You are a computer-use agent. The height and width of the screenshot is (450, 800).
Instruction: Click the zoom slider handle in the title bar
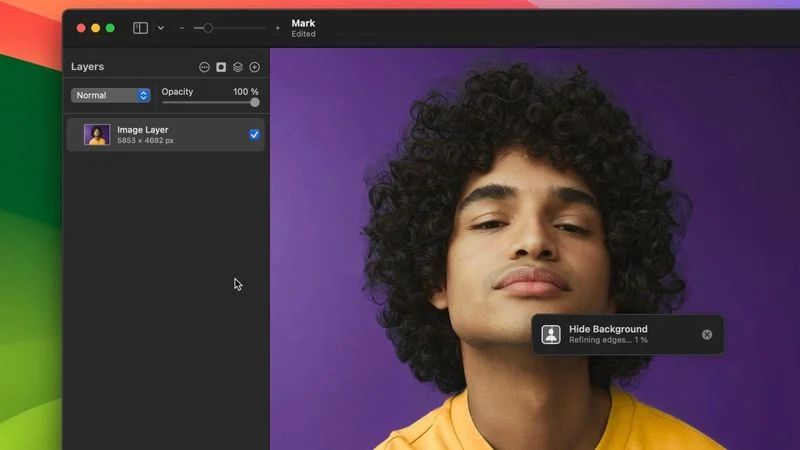coord(208,28)
